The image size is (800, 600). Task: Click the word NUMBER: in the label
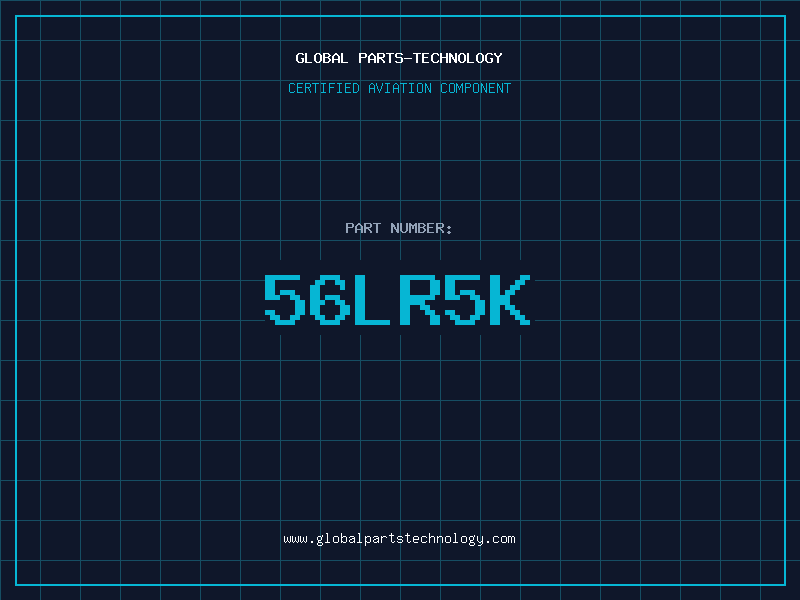421,228
